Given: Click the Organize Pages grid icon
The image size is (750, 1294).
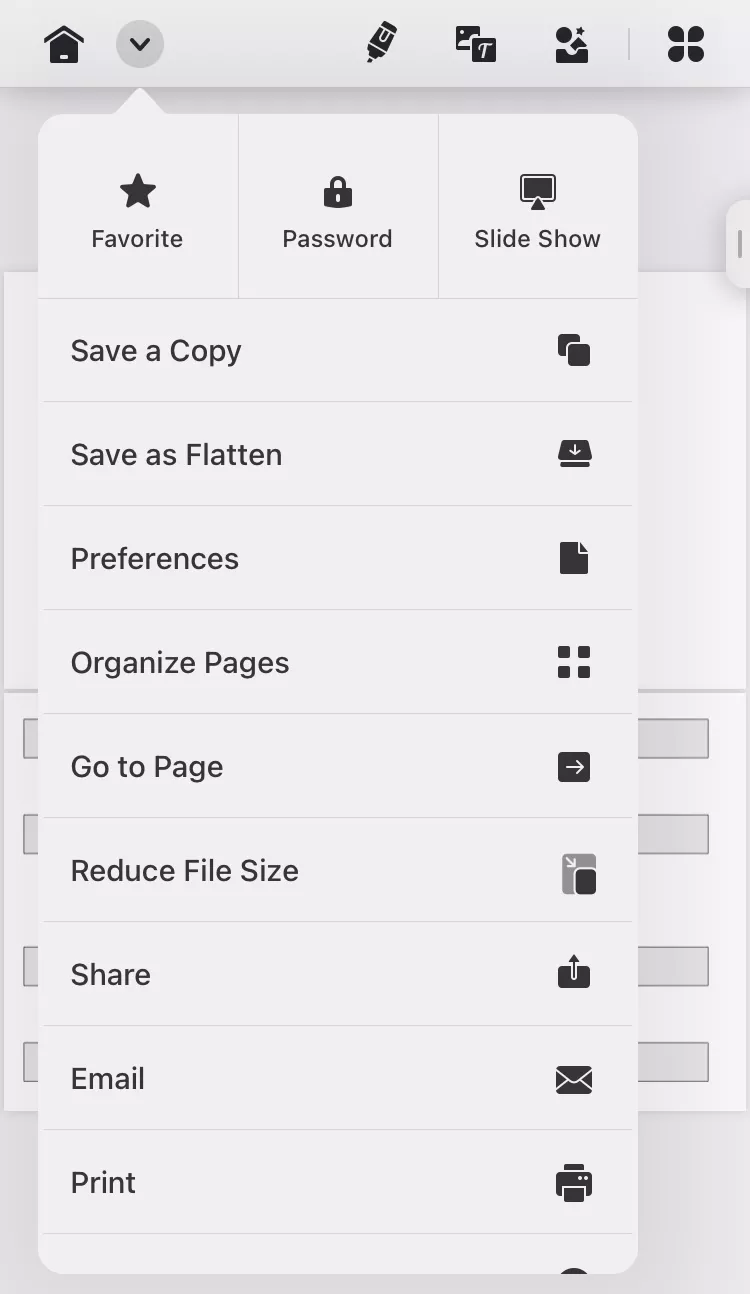Looking at the screenshot, I should [x=574, y=662].
